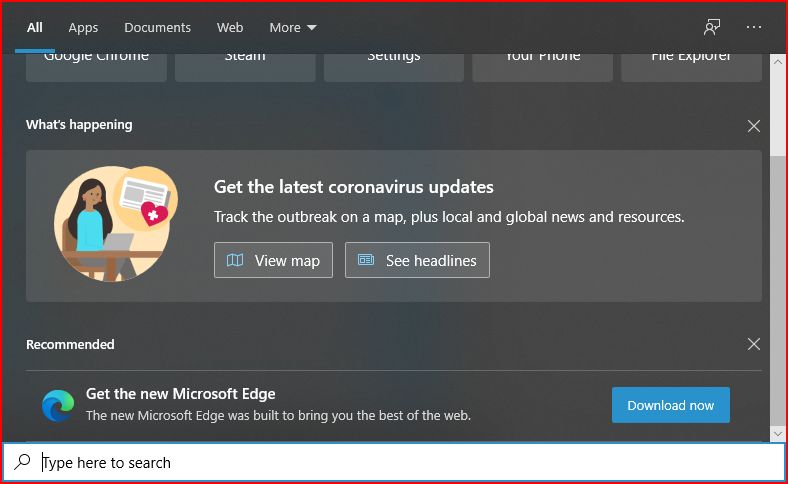Viewport: 788px width, 484px height.
Task: Click the scrollbar down arrow
Action: coord(777,434)
